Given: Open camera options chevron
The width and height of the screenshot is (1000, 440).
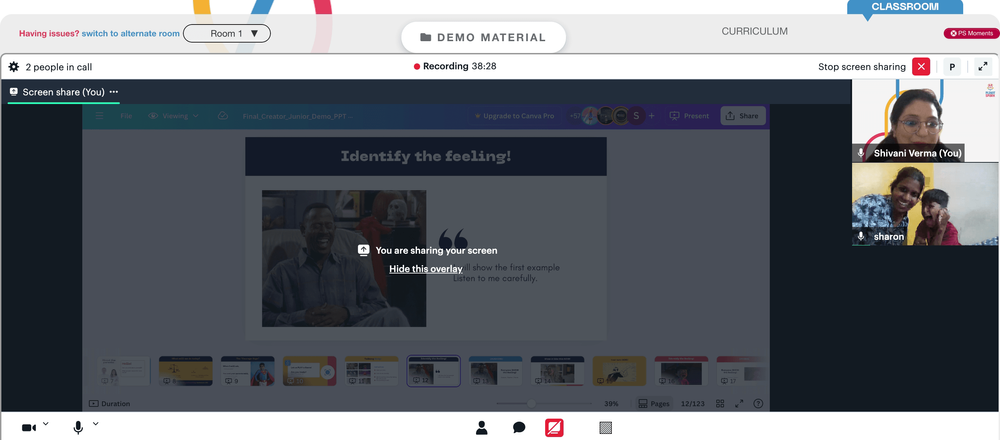Looking at the screenshot, I should pyautogui.click(x=45, y=423).
